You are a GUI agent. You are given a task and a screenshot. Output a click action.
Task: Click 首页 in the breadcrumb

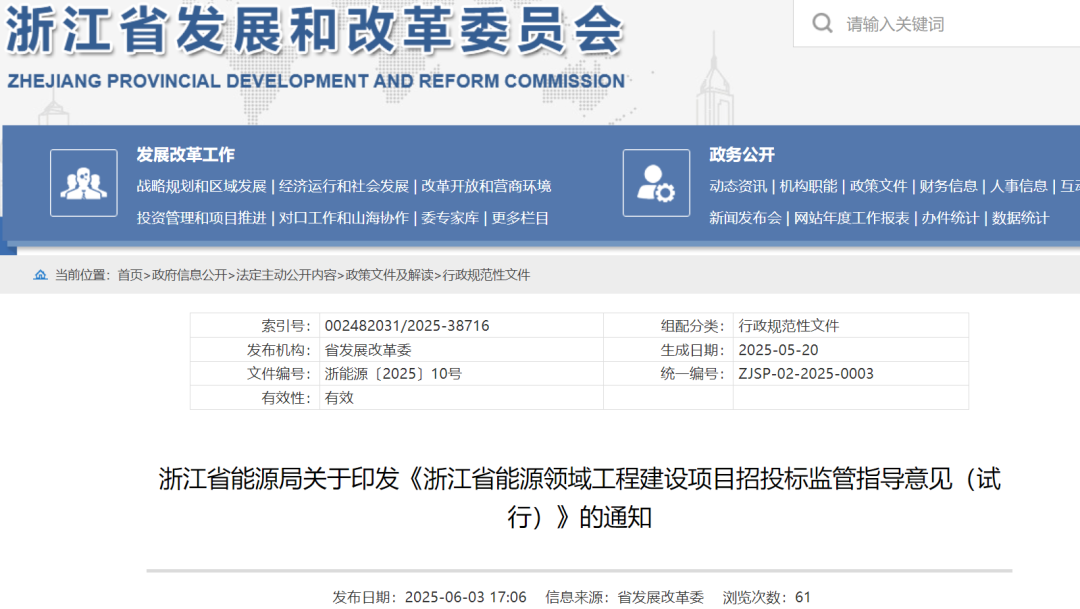coord(130,275)
